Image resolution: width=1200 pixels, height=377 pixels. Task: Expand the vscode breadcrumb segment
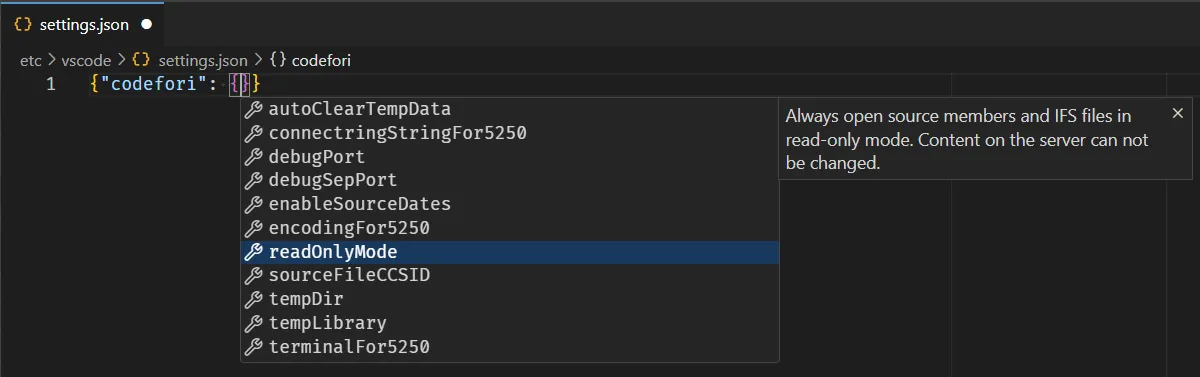click(86, 61)
